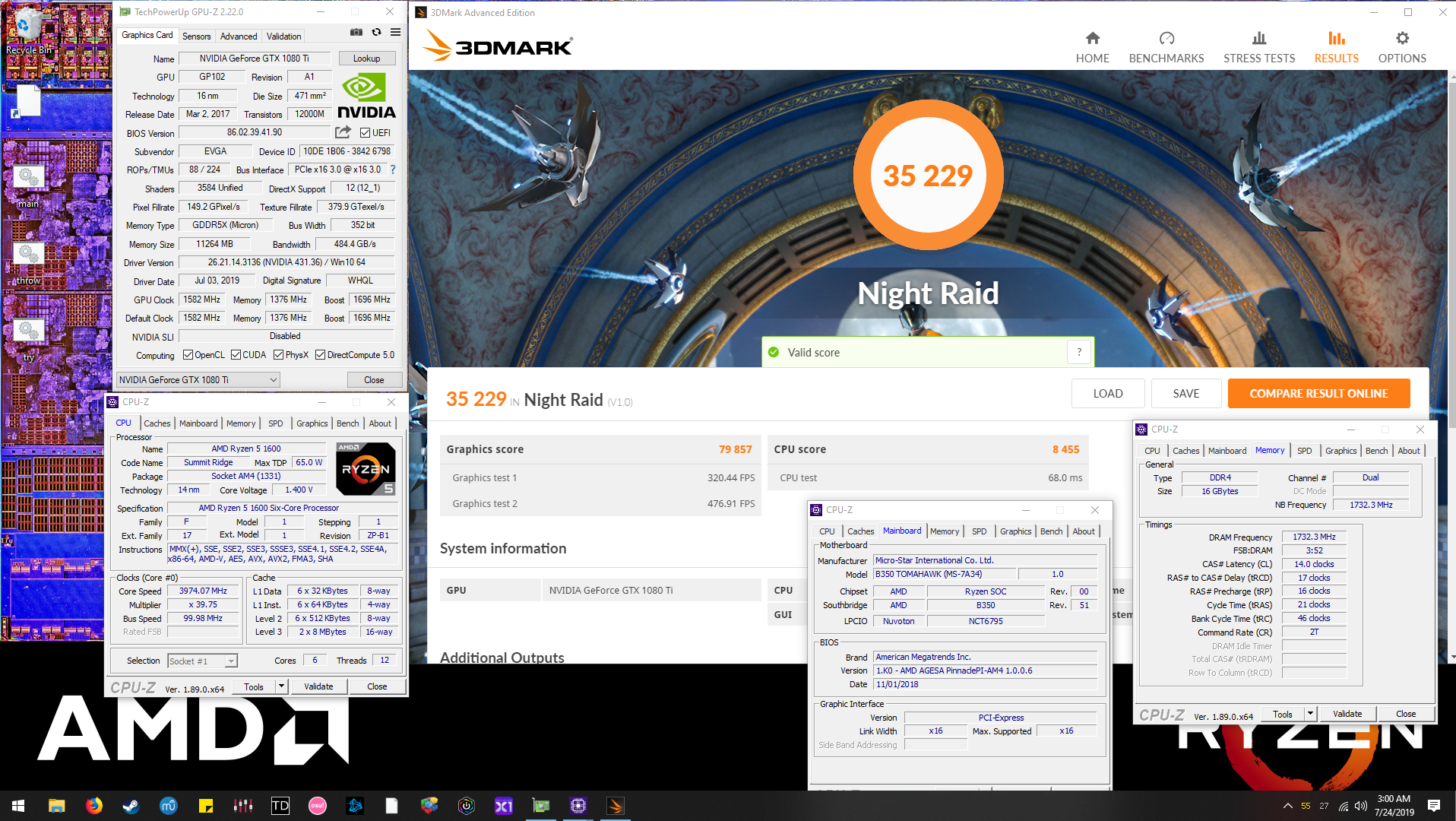Open the Socket #1 selection dropdown
Screen dimensions: 1456x821
pos(202,661)
